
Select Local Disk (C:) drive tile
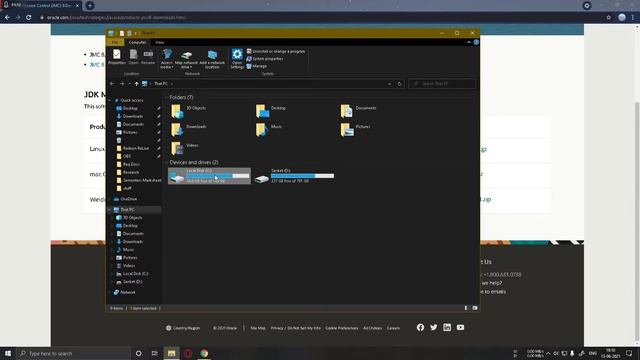pos(209,176)
